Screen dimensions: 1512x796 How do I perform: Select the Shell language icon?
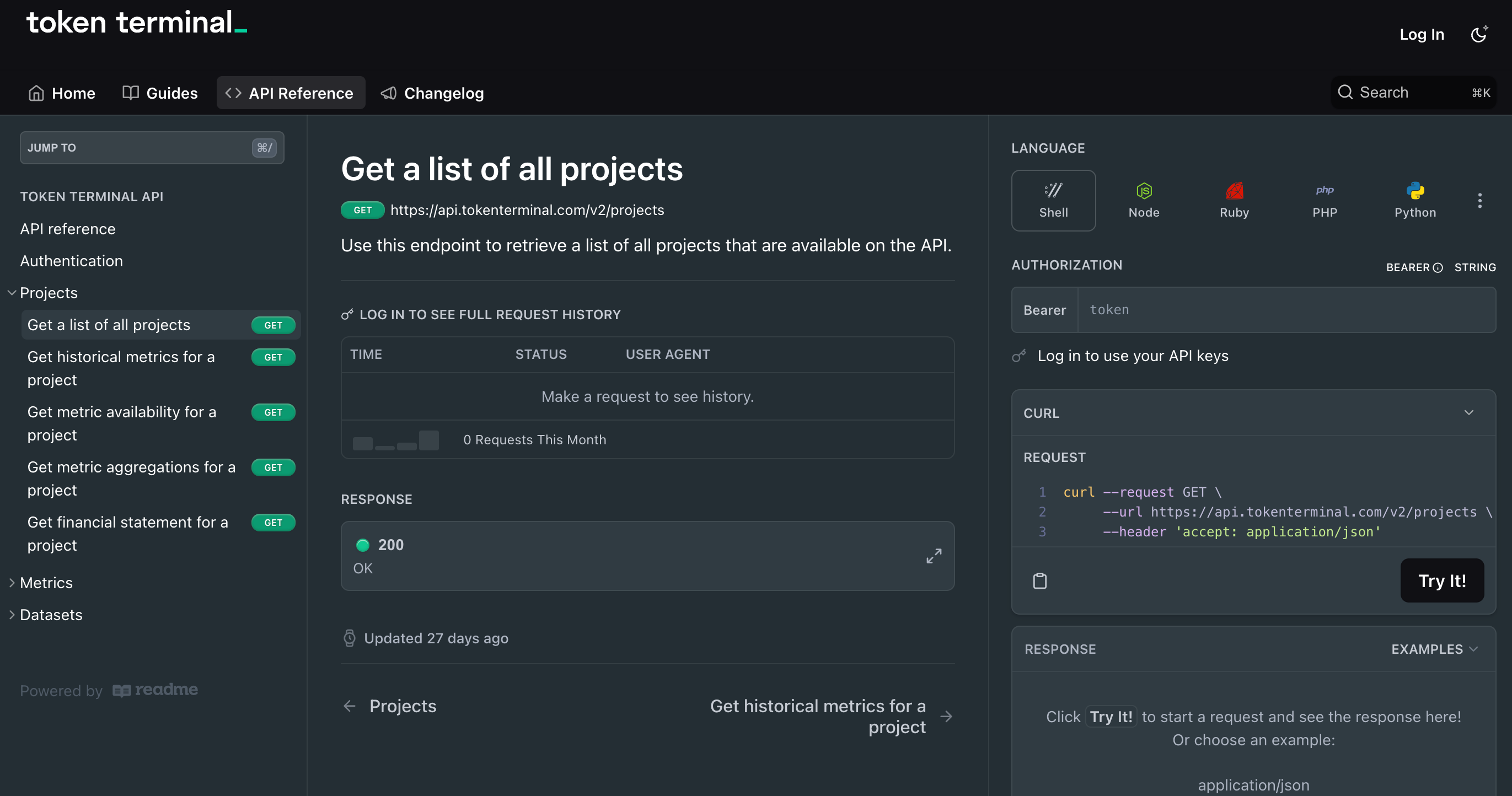[1053, 200]
